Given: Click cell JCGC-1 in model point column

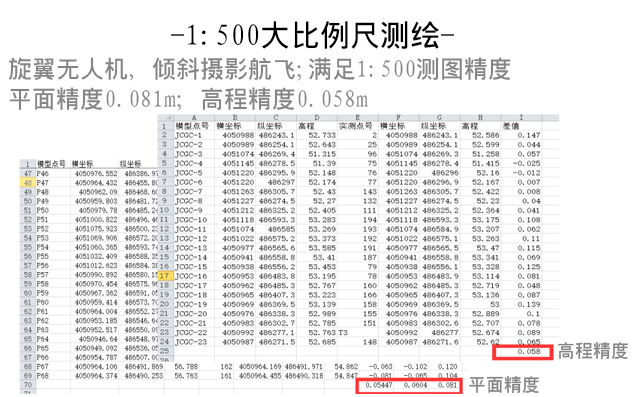Looking at the screenshot, I should [194, 135].
